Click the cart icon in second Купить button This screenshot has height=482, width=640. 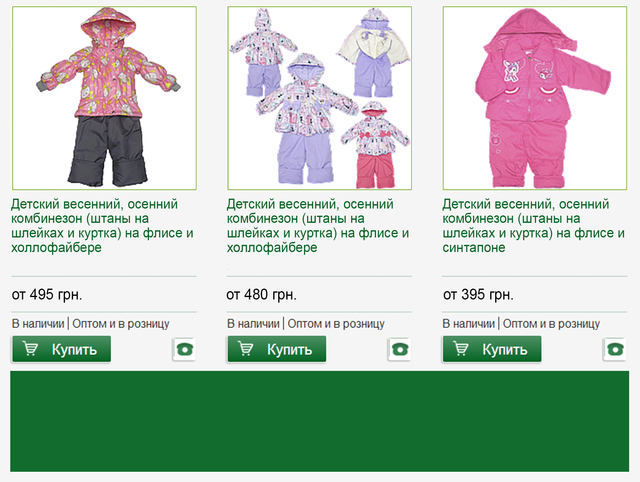pyautogui.click(x=245, y=349)
